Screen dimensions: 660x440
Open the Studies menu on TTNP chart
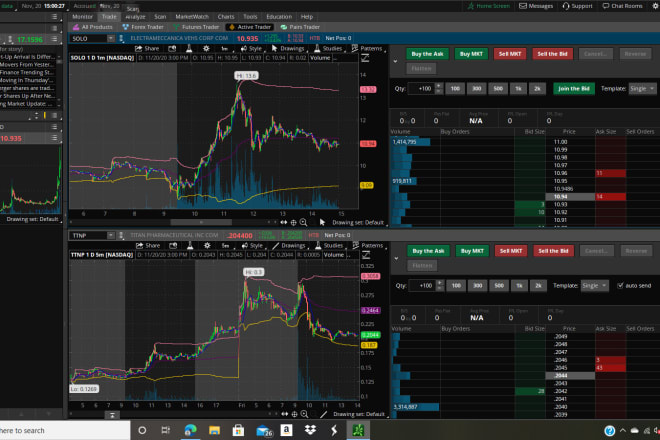point(329,245)
